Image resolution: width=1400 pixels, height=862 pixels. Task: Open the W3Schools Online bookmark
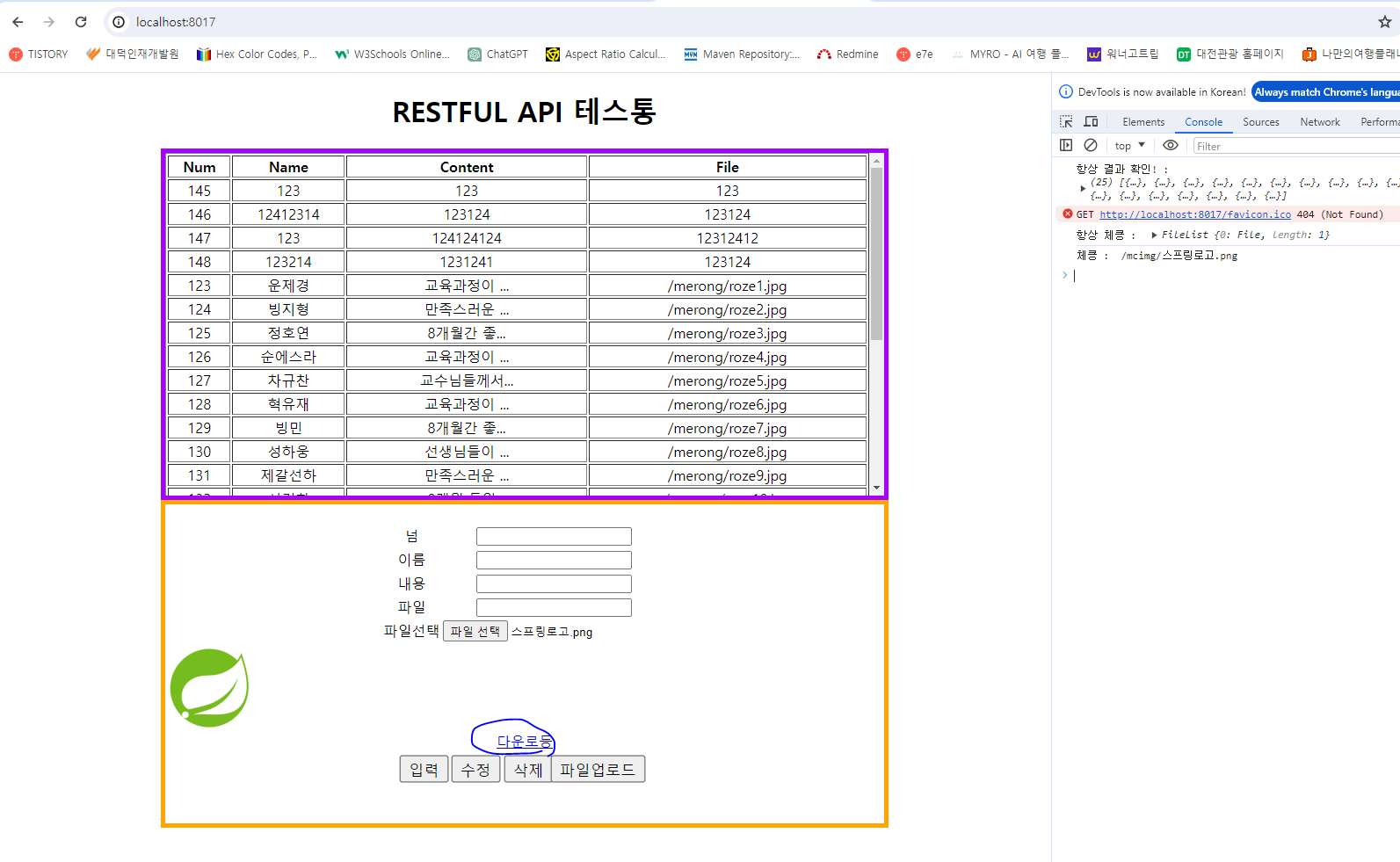pyautogui.click(x=392, y=54)
